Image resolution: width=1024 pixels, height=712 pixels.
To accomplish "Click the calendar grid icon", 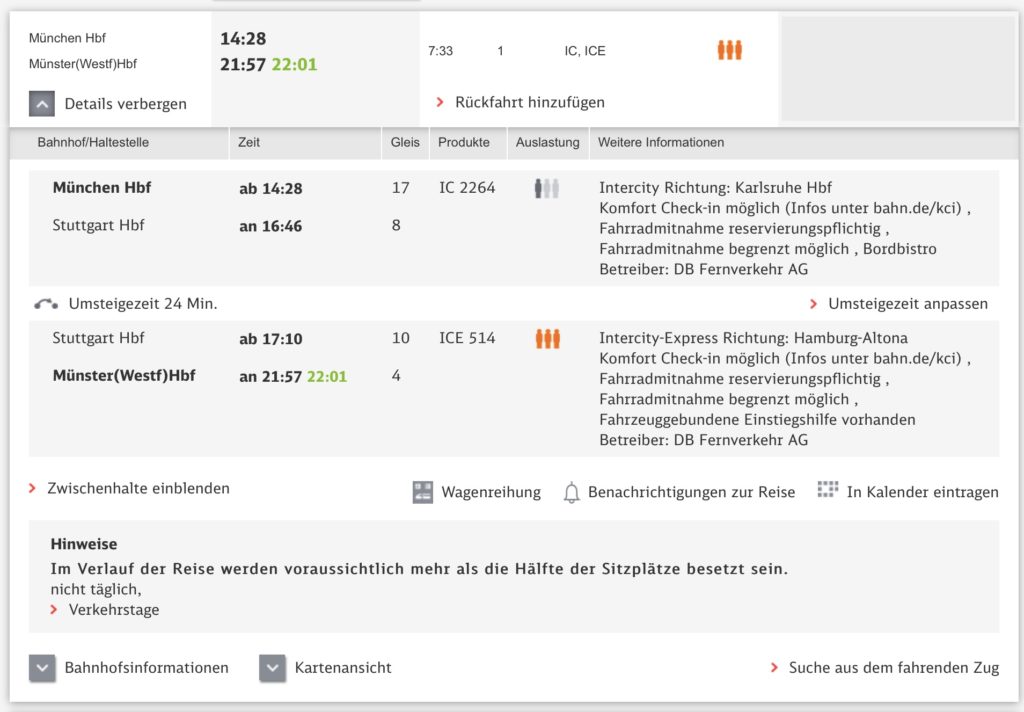I will click(826, 490).
